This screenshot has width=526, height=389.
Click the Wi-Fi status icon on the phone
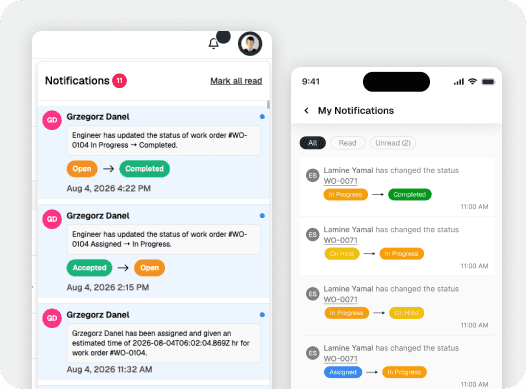tap(472, 81)
